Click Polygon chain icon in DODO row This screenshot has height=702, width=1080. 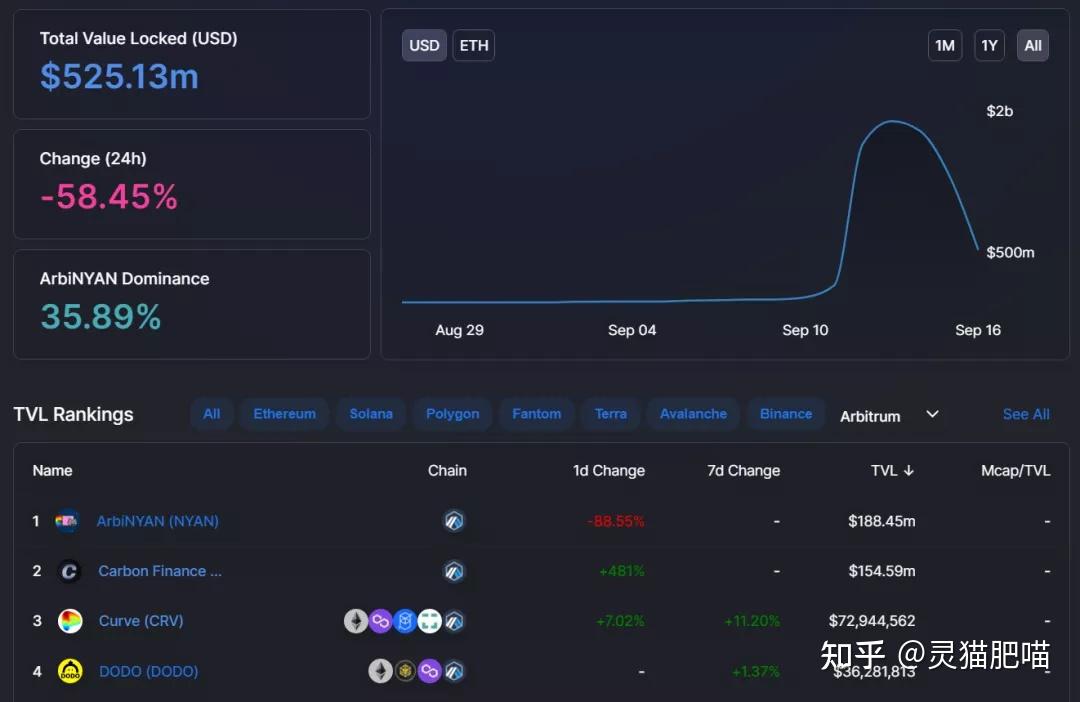(x=429, y=671)
